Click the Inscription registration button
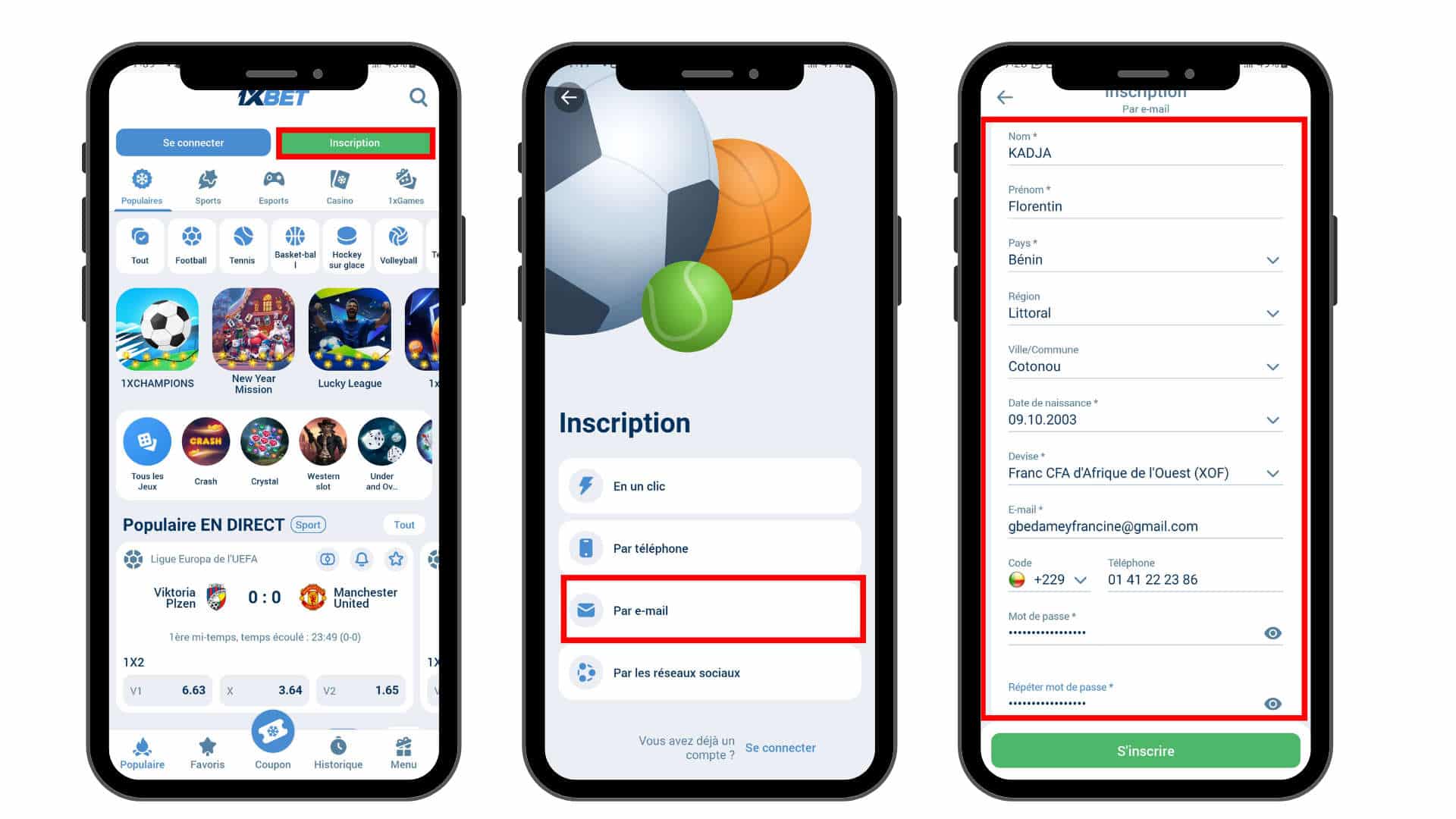1456x819 pixels. pyautogui.click(x=354, y=142)
